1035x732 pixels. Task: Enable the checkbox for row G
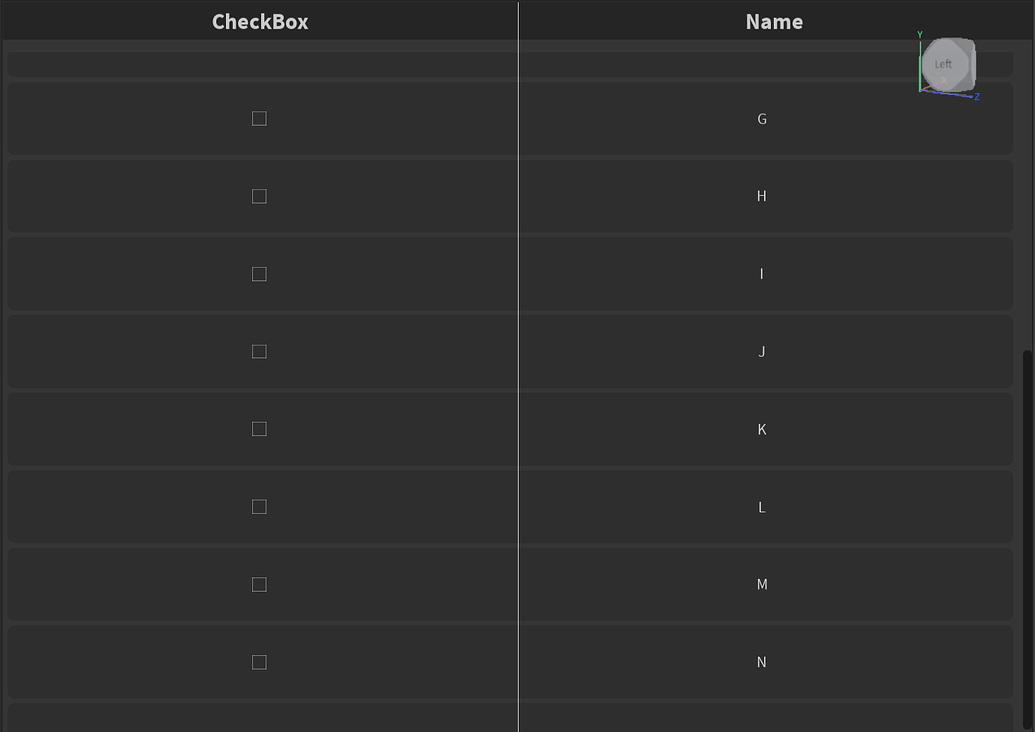point(259,118)
